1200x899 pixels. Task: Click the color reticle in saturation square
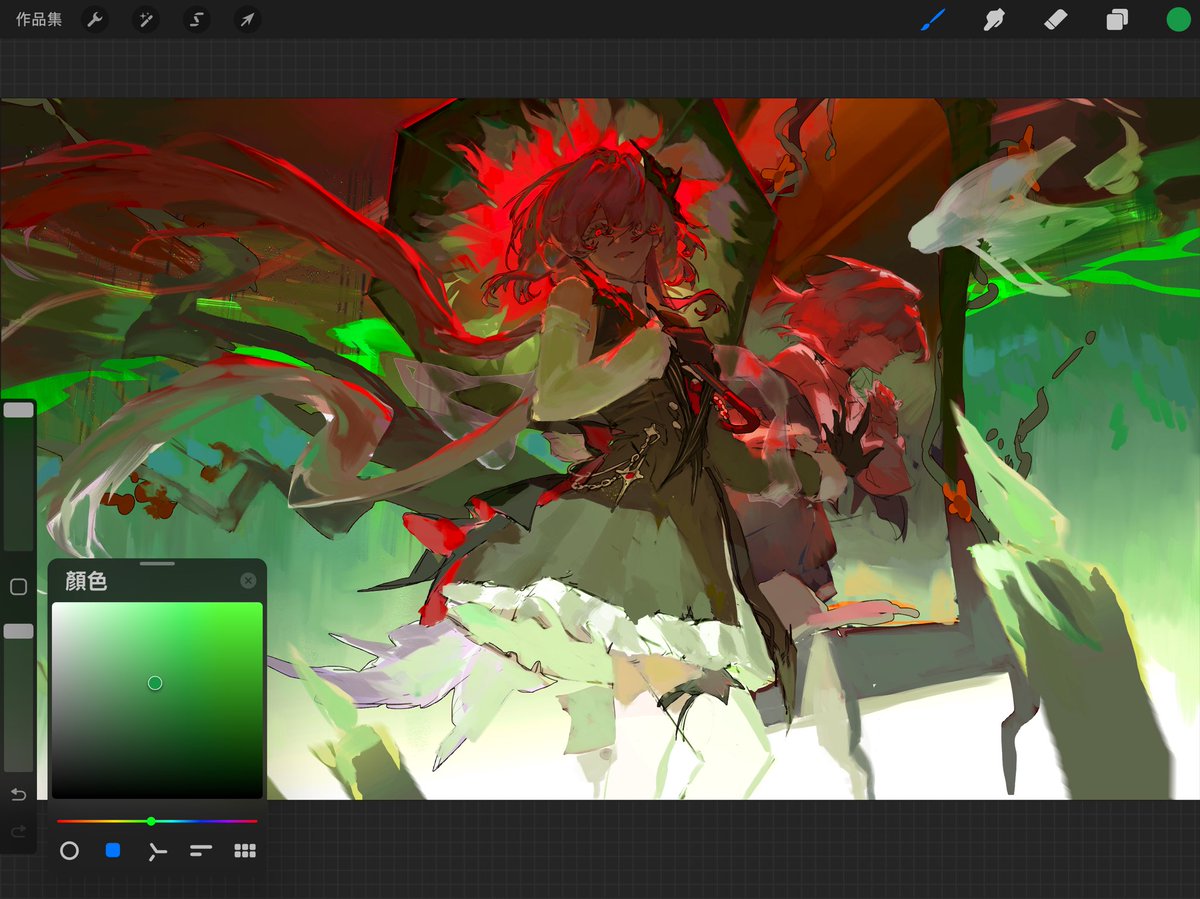click(155, 683)
